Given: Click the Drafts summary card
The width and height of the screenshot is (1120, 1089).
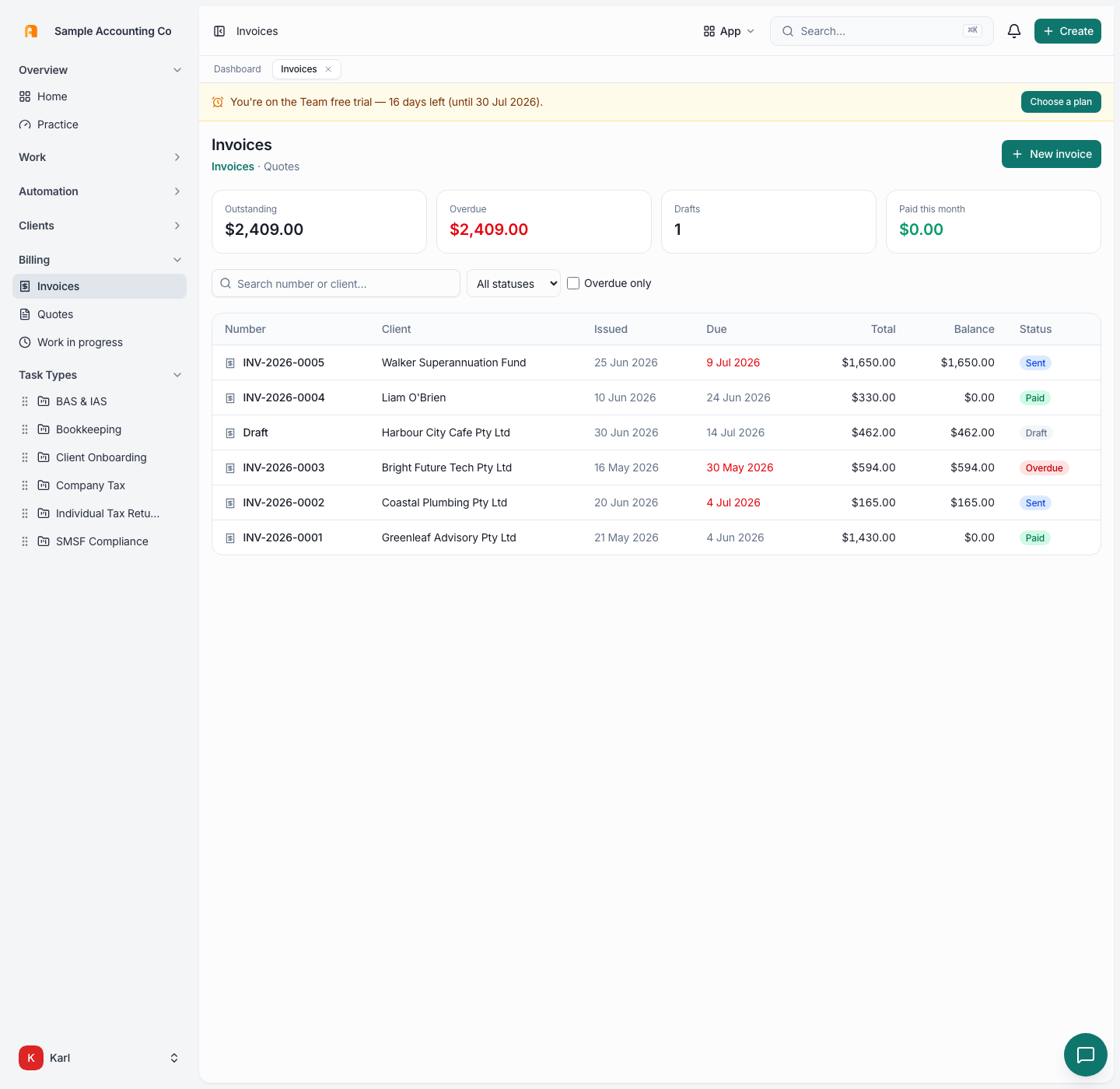Looking at the screenshot, I should pos(768,222).
